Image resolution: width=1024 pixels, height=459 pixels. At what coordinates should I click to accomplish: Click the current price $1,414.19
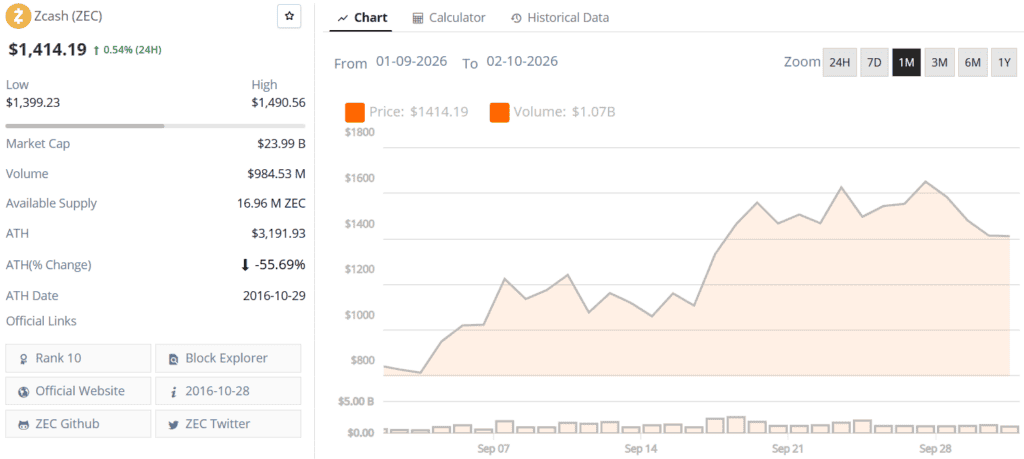(x=47, y=49)
